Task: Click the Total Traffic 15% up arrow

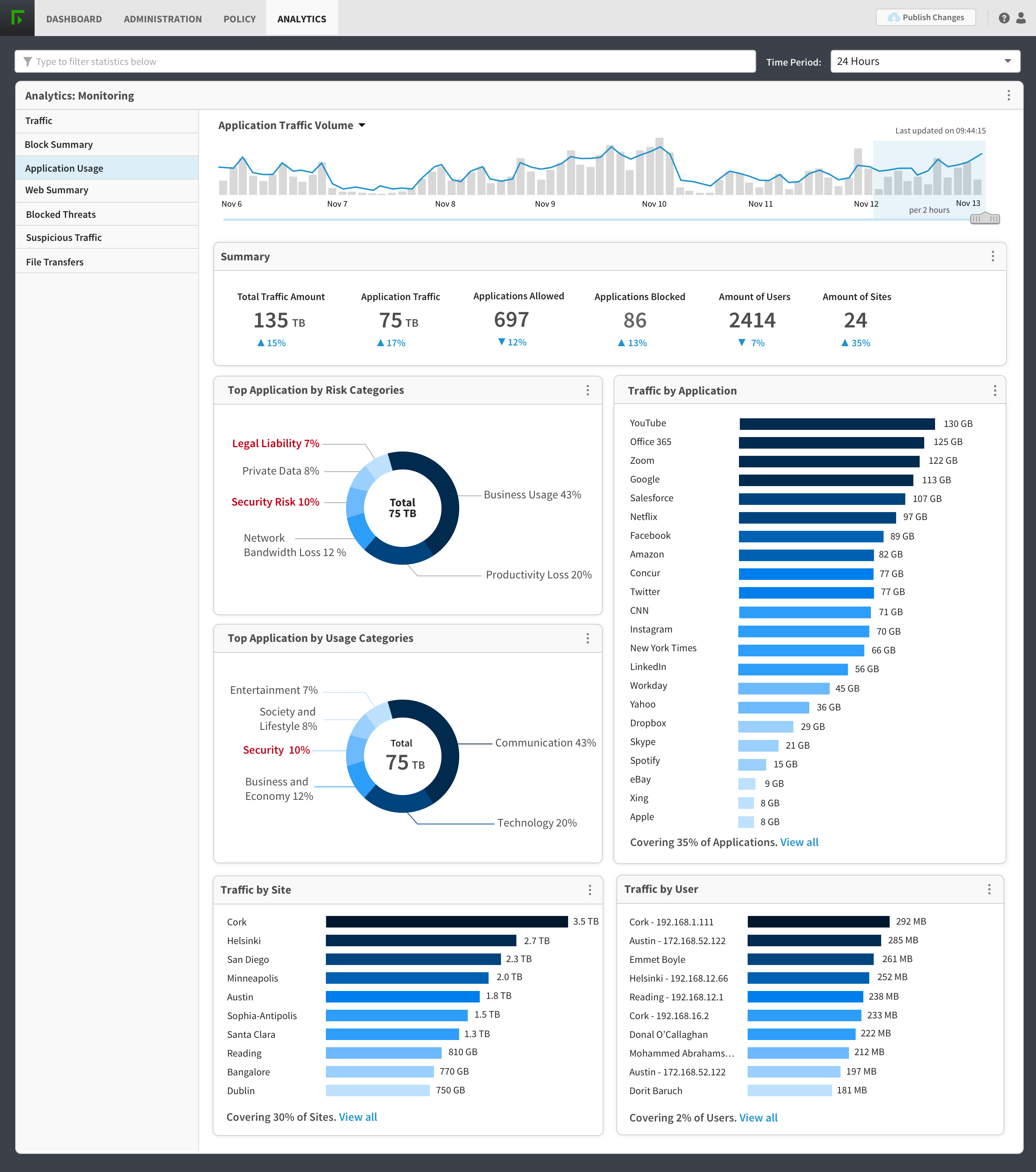Action: tap(261, 343)
